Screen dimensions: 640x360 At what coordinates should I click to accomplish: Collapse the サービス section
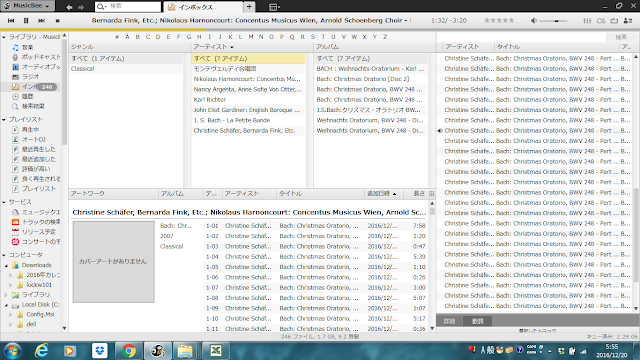pyautogui.click(x=4, y=202)
